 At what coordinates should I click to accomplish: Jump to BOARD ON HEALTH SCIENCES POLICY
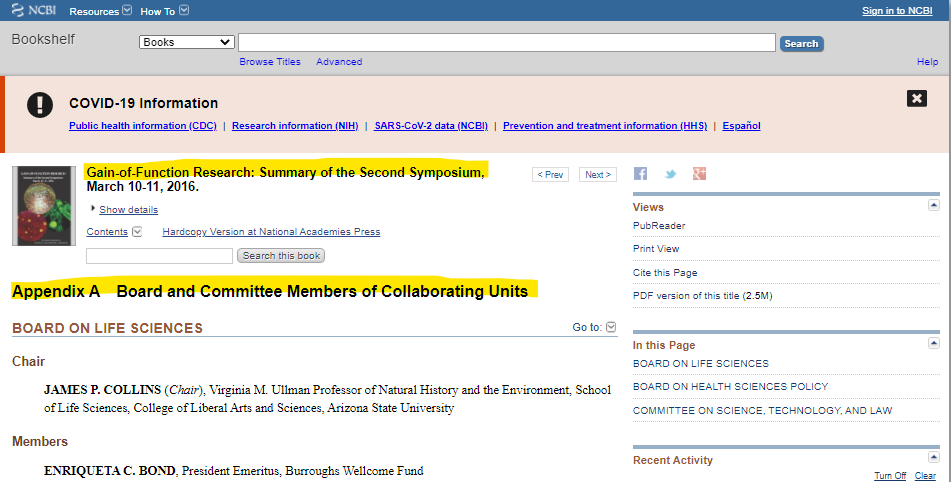tap(730, 386)
